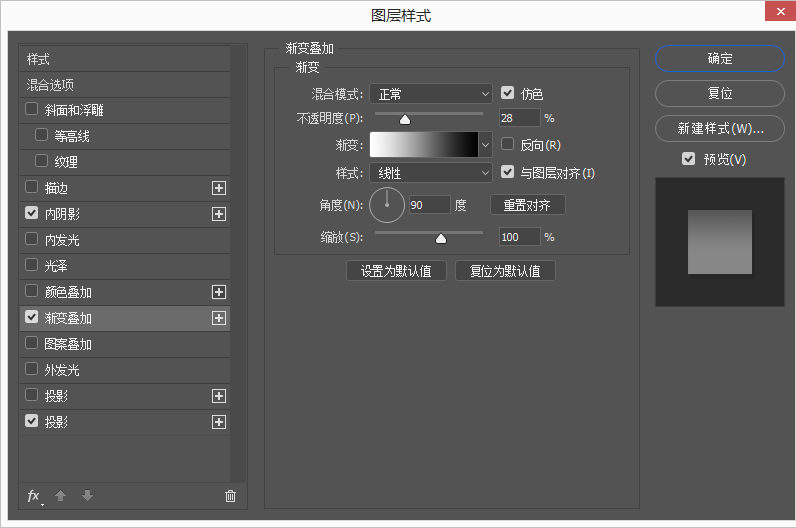
Task: Toggle 预览(V) preview checkbox
Action: [x=688, y=159]
